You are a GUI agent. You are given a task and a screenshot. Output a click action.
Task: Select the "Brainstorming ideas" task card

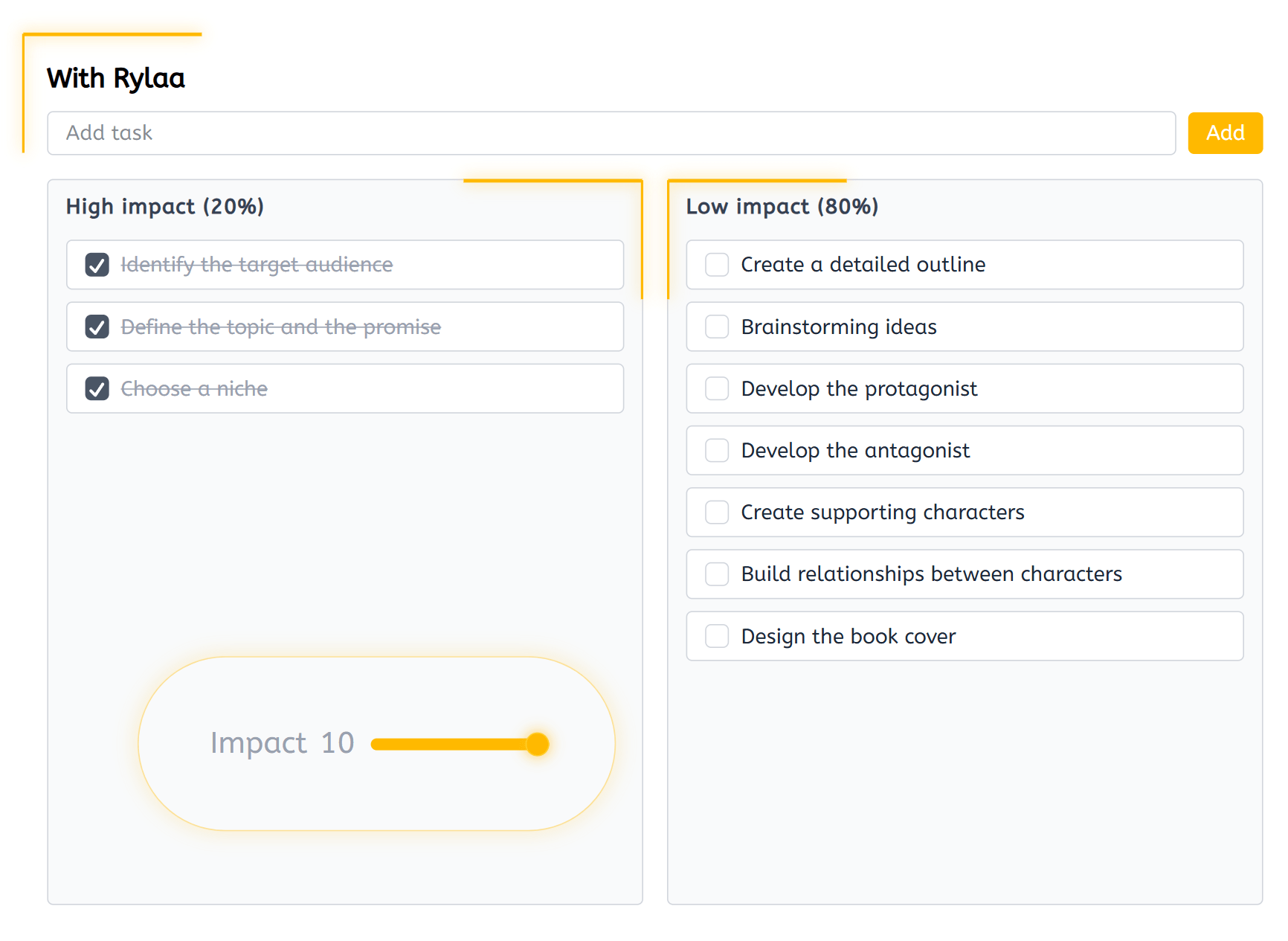click(964, 327)
